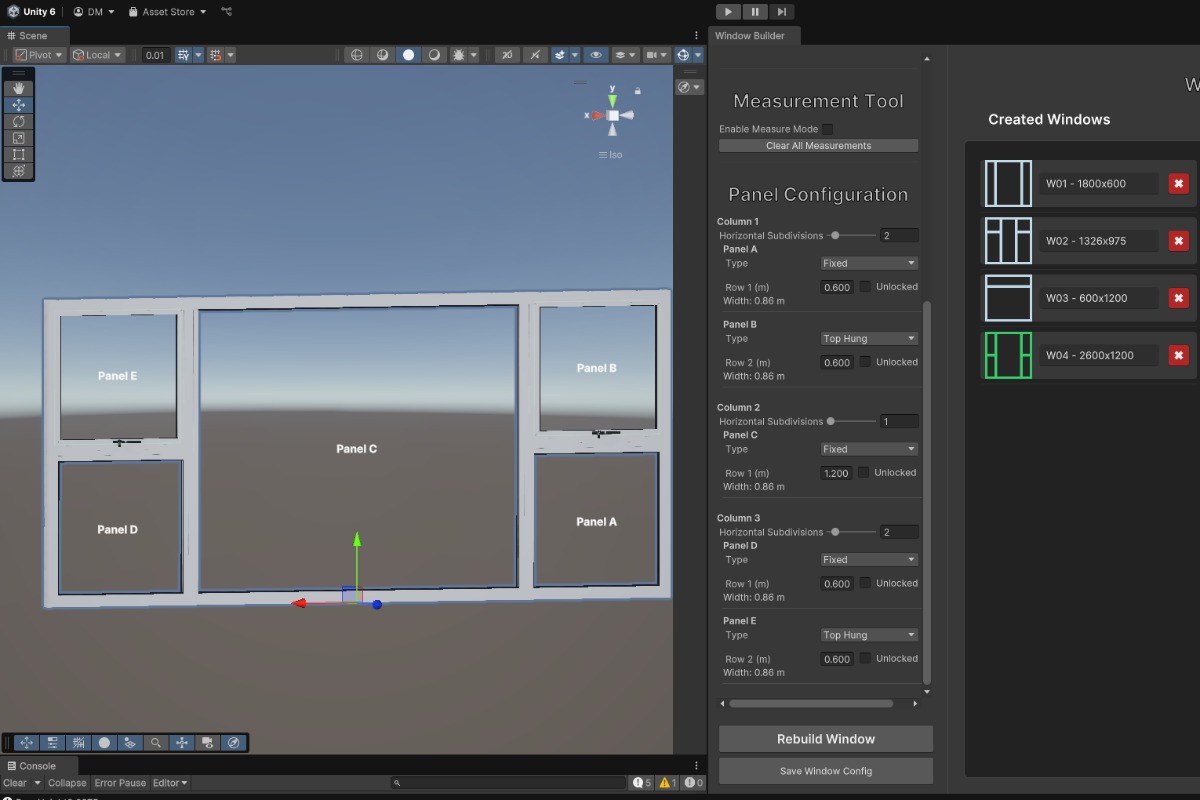Select the Scale tool
Viewport: 1200px width, 800px height.
[19, 138]
